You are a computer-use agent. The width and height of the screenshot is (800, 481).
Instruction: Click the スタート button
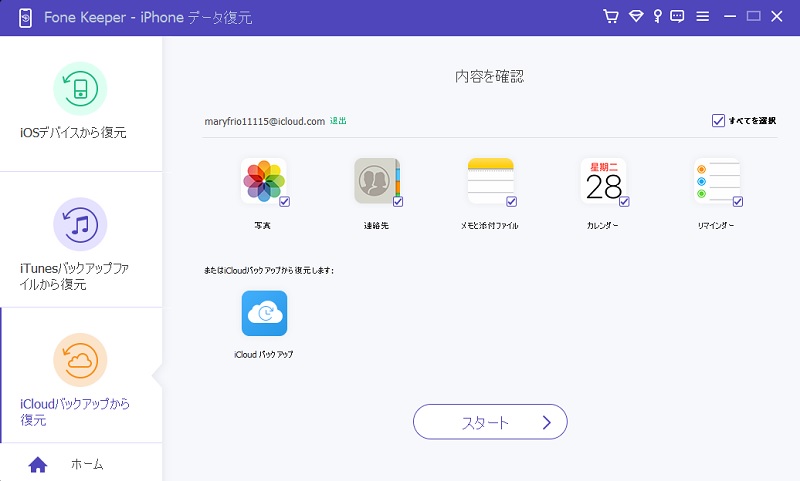(490, 422)
